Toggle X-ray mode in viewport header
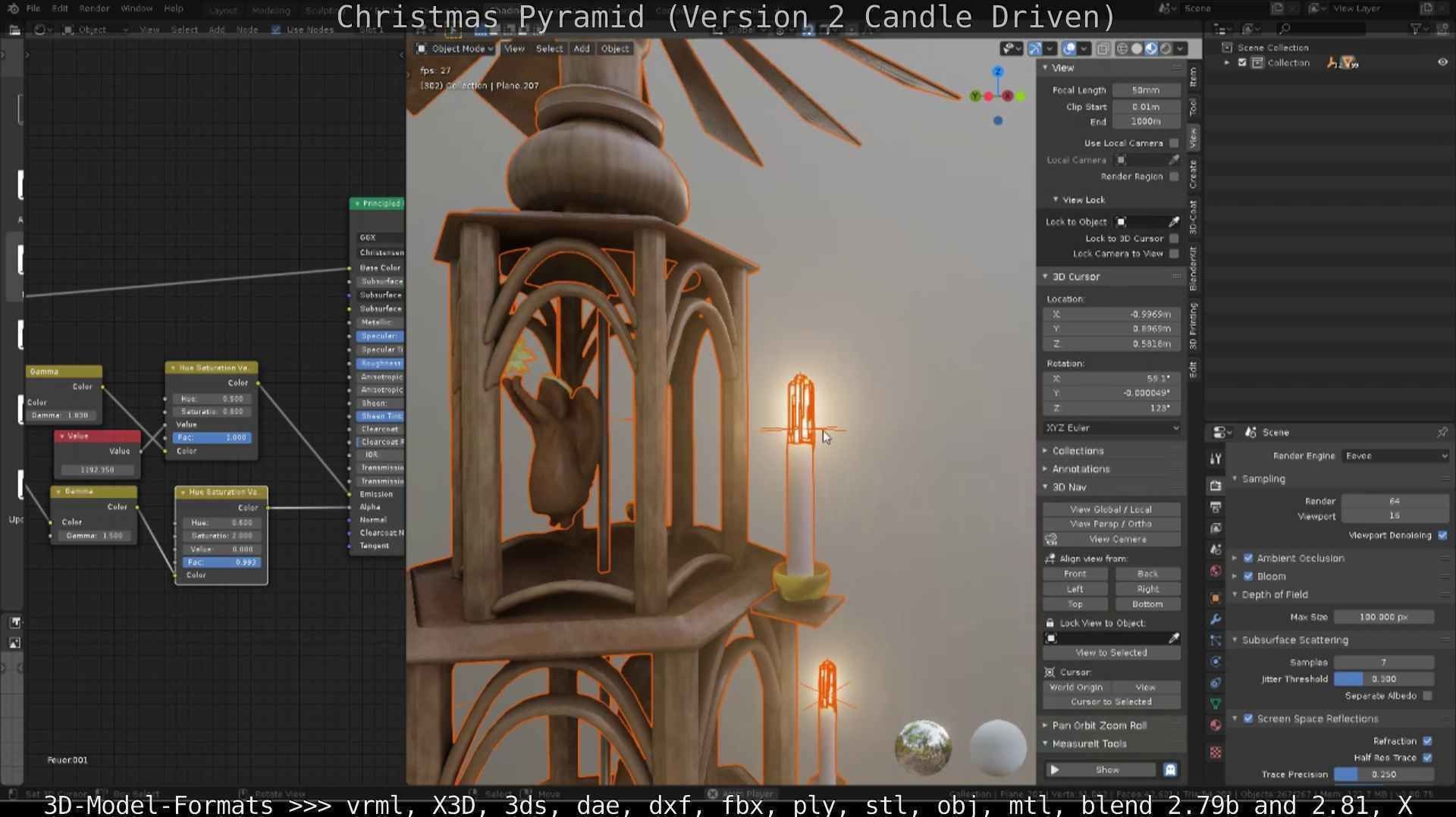 (1103, 49)
